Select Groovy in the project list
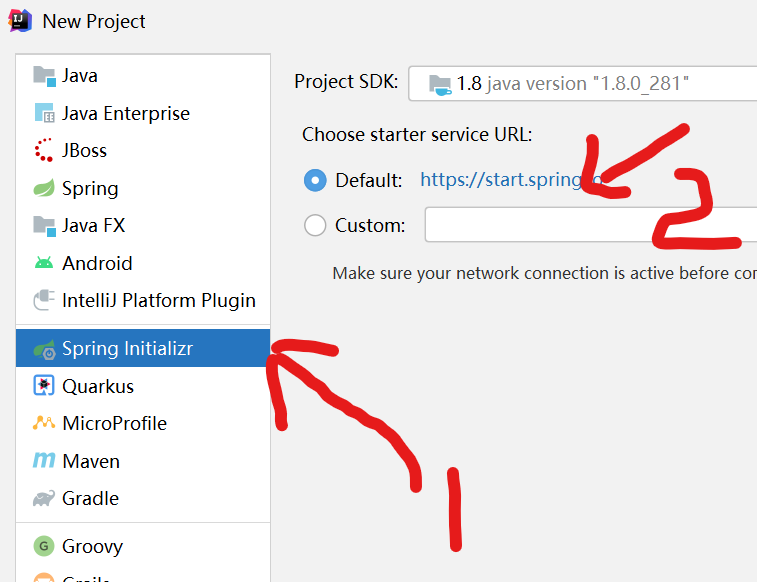Image resolution: width=757 pixels, height=582 pixels. click(92, 546)
